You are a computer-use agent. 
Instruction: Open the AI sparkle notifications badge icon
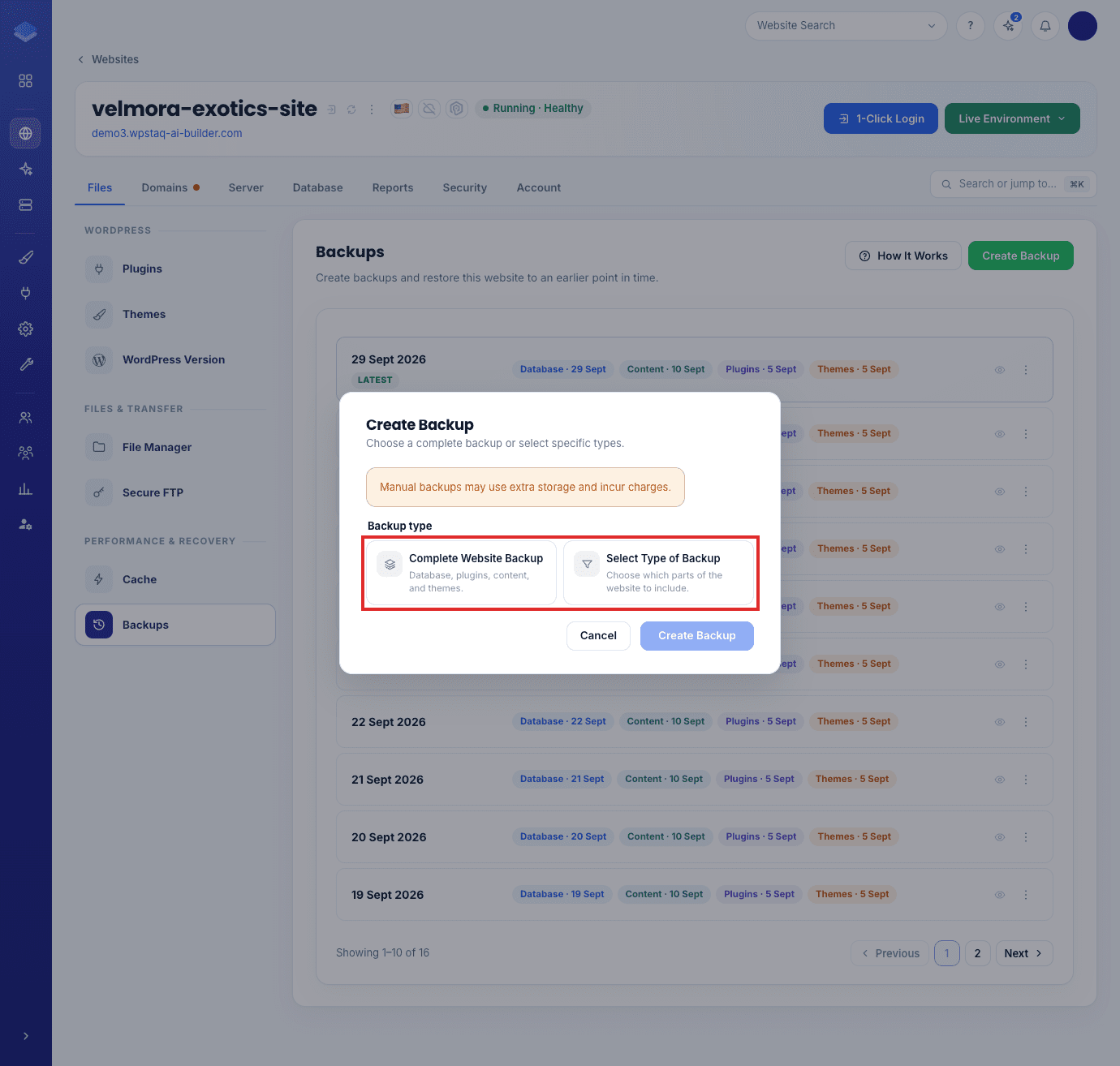click(1008, 26)
